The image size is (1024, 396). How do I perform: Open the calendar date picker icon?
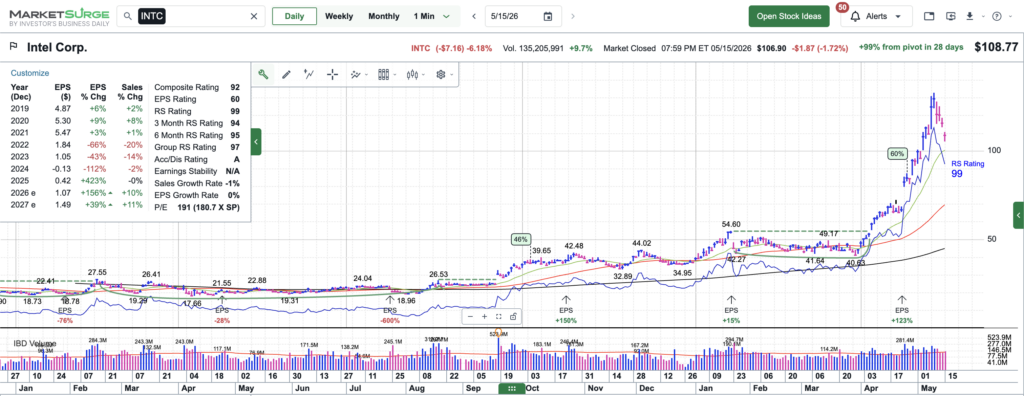pos(547,16)
